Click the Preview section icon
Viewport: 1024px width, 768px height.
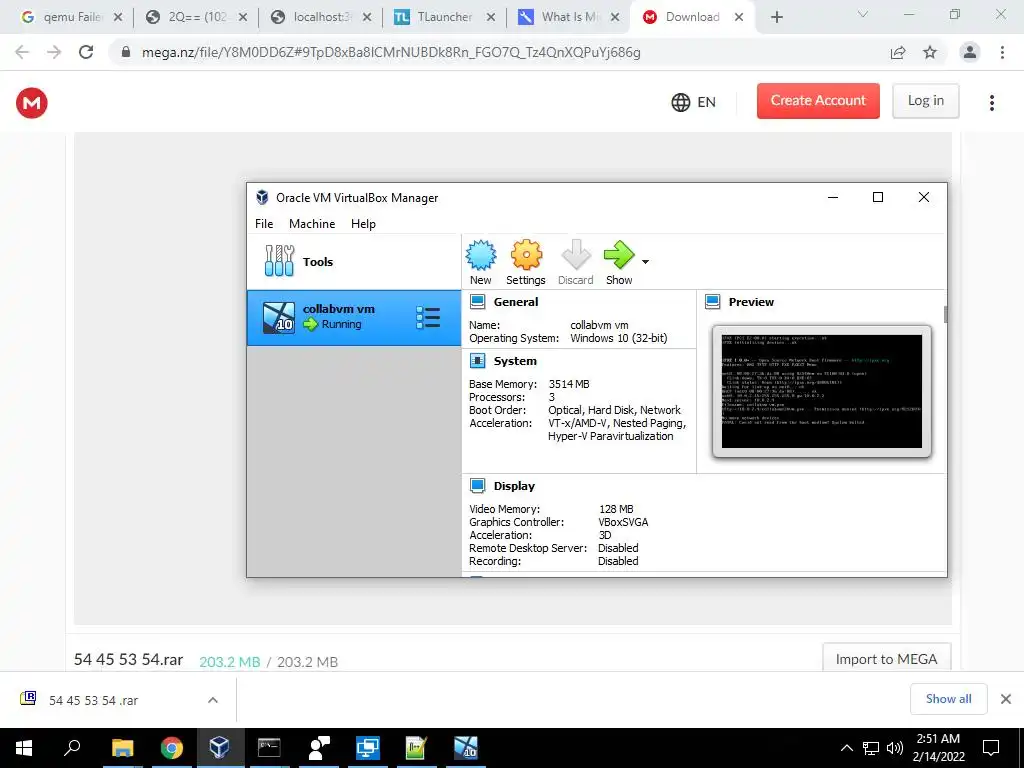[712, 302]
